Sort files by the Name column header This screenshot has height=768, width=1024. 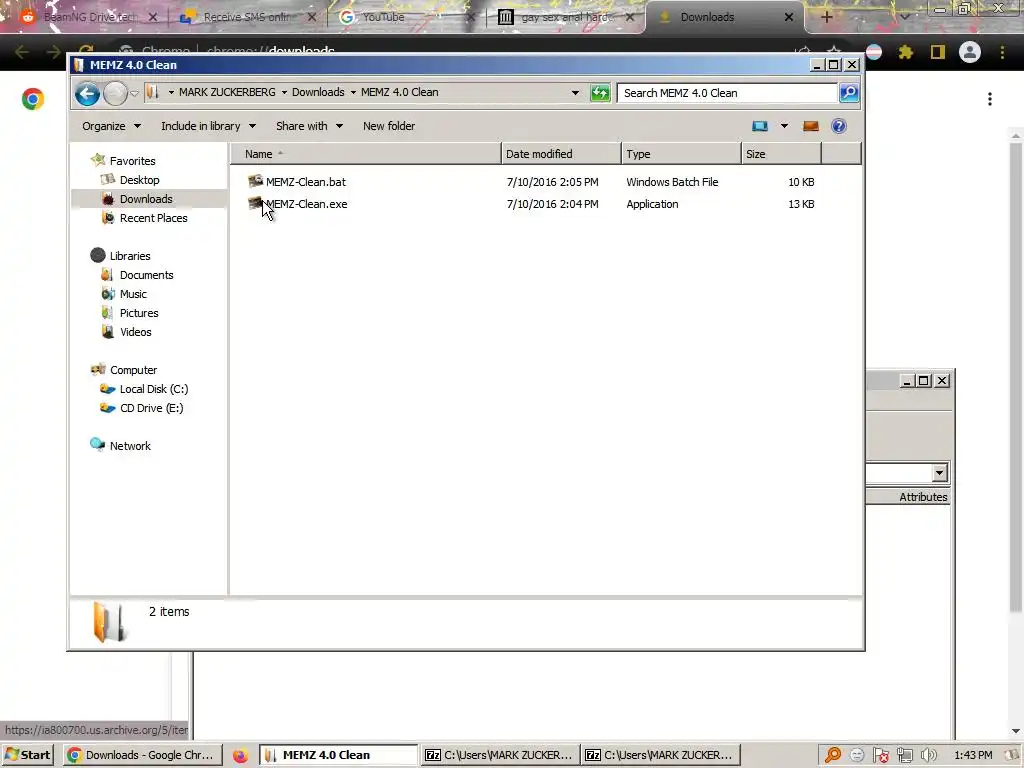[366, 154]
